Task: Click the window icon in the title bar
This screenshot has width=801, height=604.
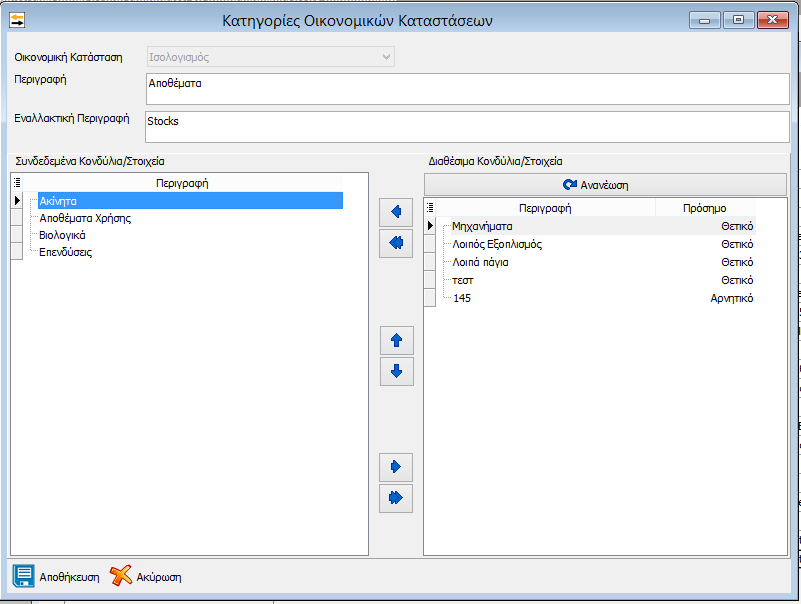Action: click(x=17, y=20)
